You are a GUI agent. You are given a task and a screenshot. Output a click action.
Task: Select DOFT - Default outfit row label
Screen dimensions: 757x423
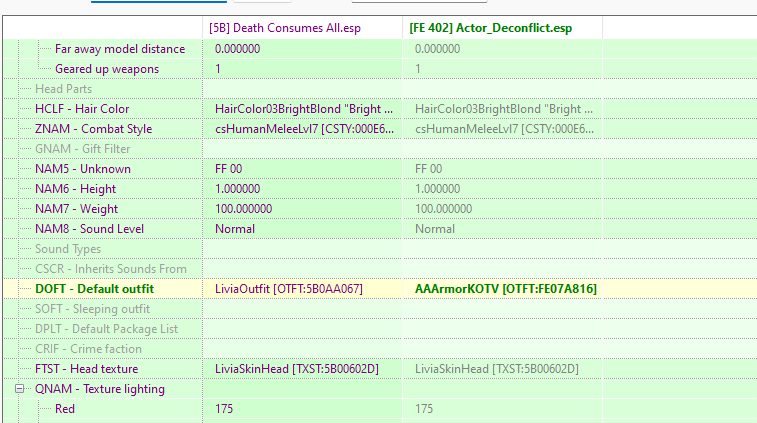point(94,289)
